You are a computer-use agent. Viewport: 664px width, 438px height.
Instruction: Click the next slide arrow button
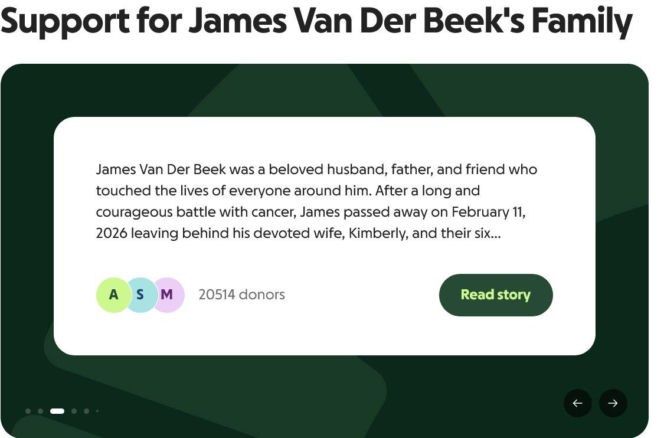click(x=613, y=403)
